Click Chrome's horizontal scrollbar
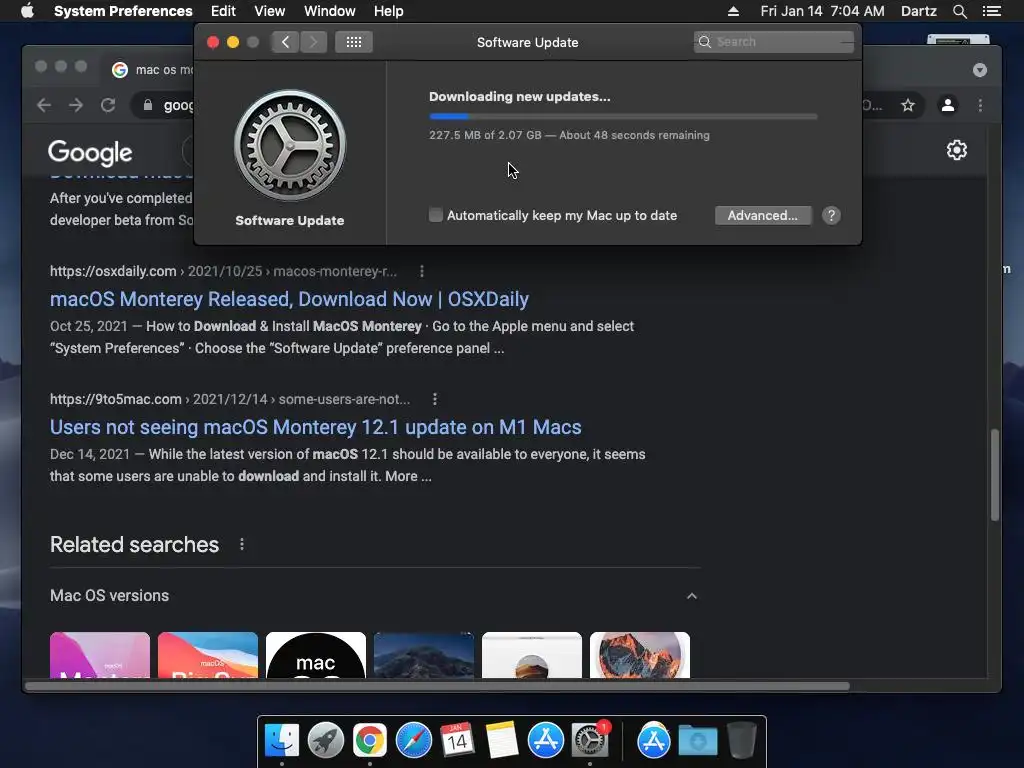The height and width of the screenshot is (768, 1024). point(438,686)
